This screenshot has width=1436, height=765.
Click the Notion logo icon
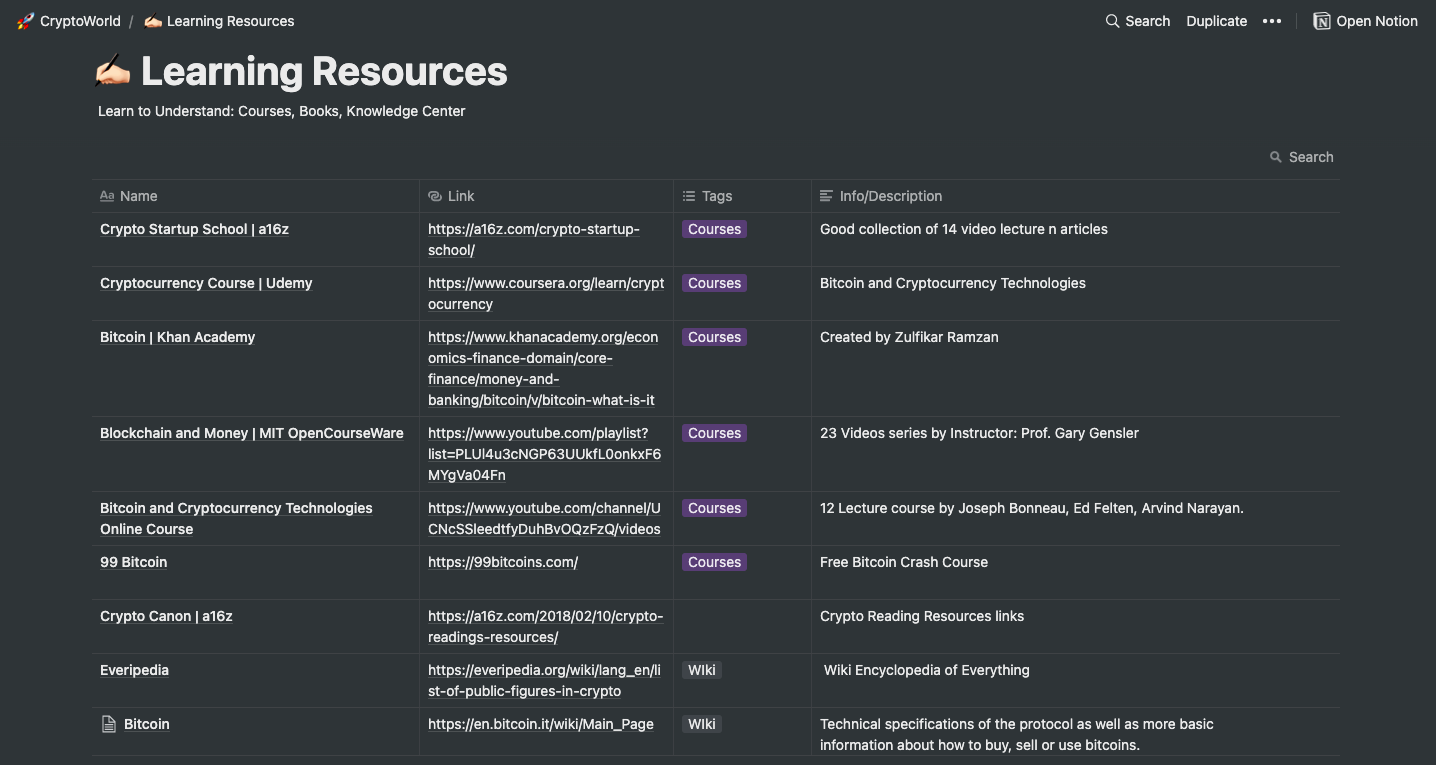1322,21
